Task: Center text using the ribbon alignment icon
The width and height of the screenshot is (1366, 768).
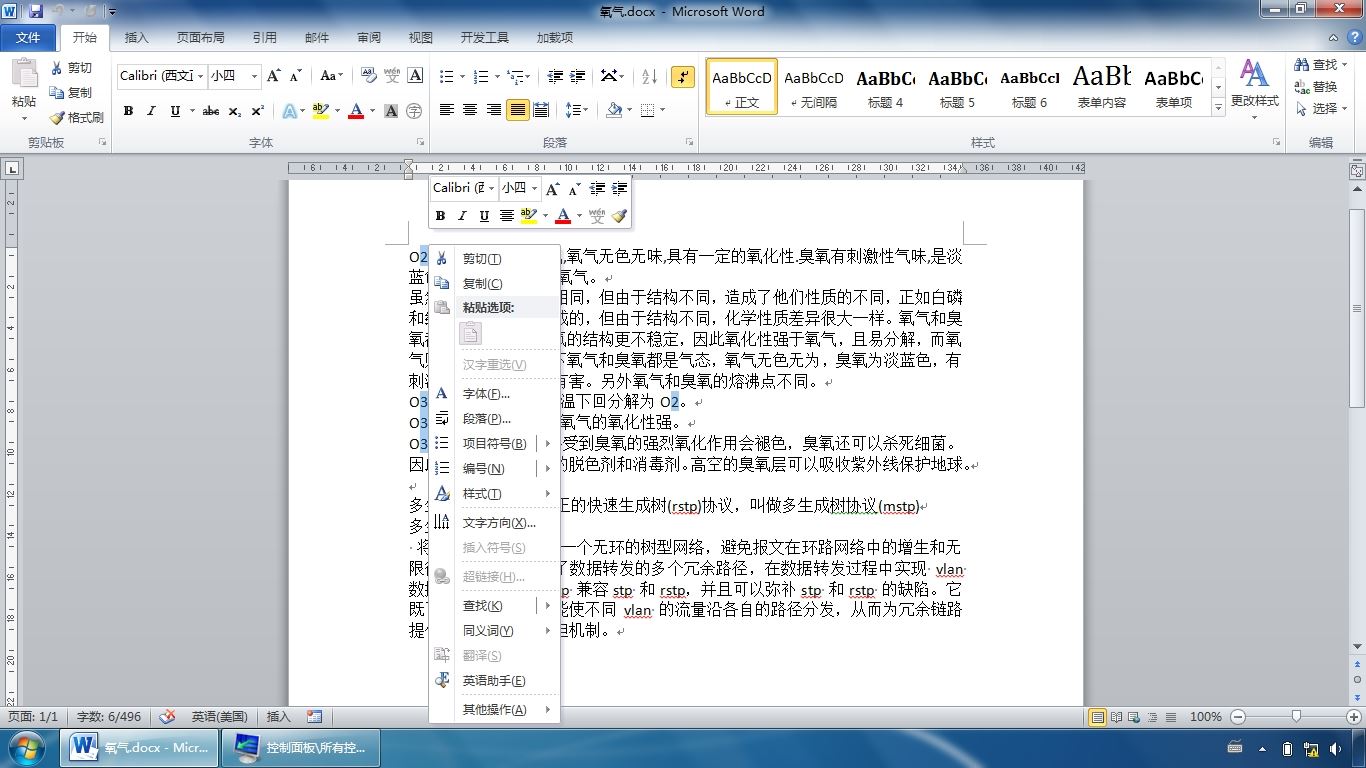Action: pyautogui.click(x=470, y=110)
